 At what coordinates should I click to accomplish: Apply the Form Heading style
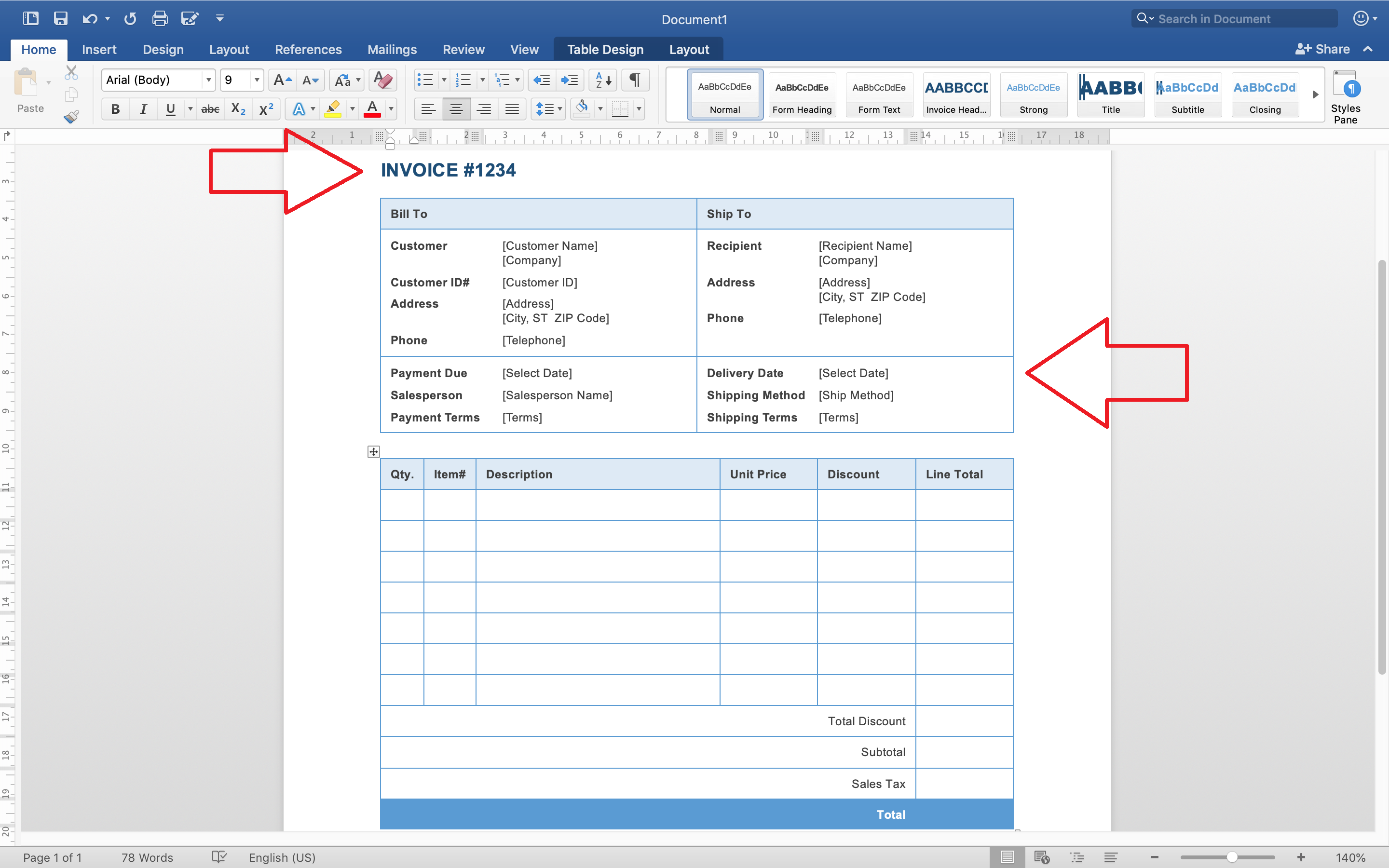(802, 95)
